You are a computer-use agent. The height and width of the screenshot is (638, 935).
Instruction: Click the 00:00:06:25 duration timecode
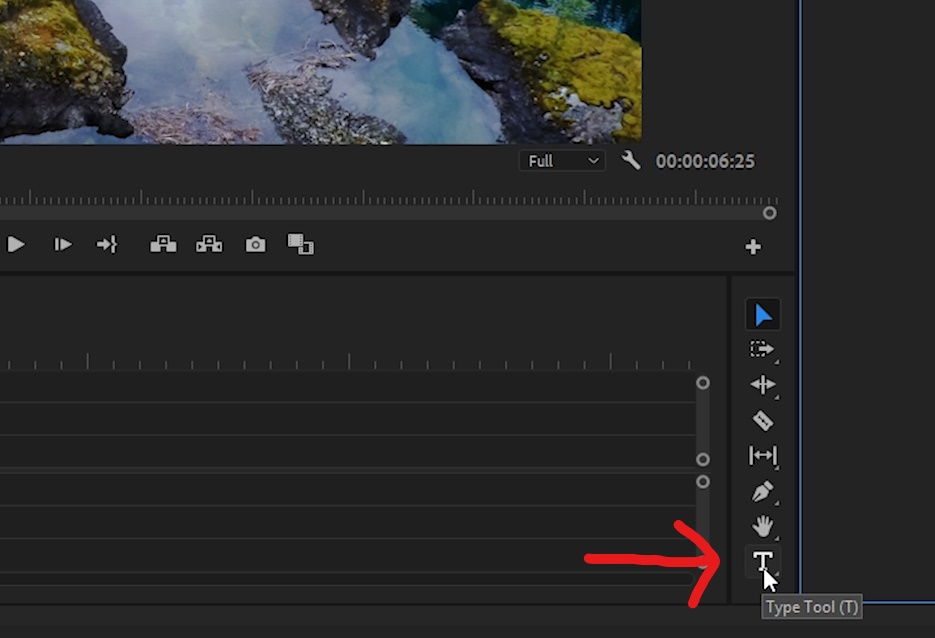pyautogui.click(x=705, y=161)
